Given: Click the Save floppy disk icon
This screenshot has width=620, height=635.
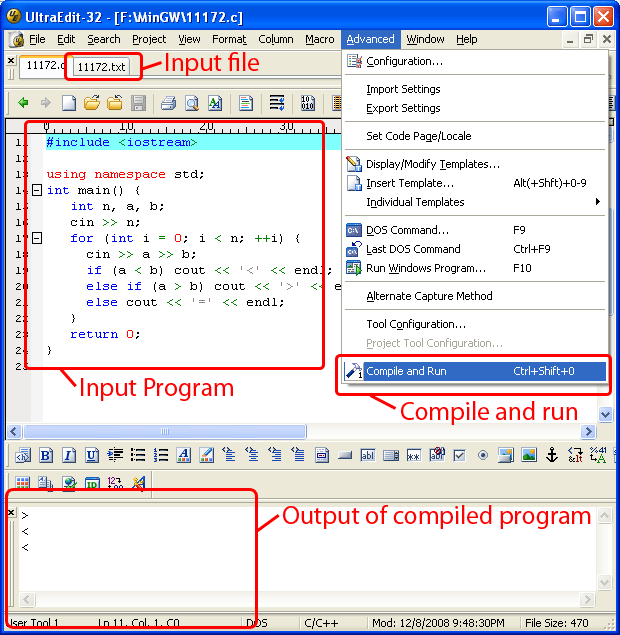Looking at the screenshot, I should (x=138, y=103).
